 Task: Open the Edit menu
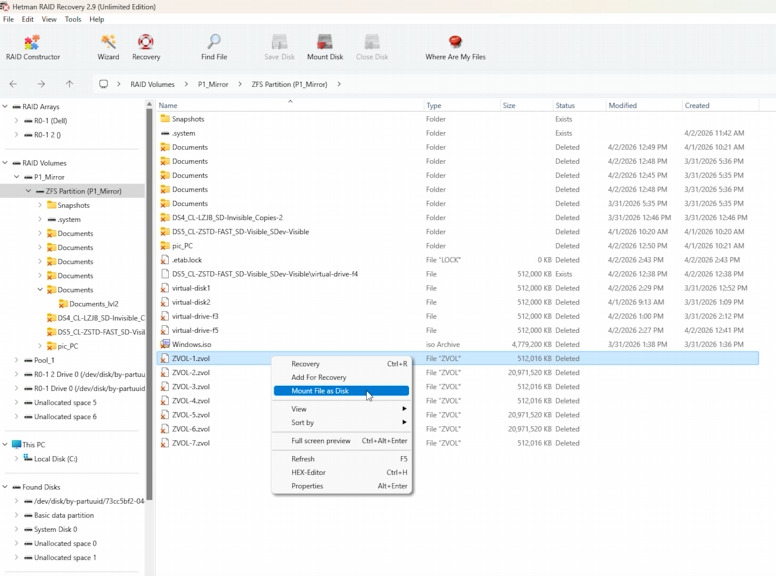tap(28, 19)
